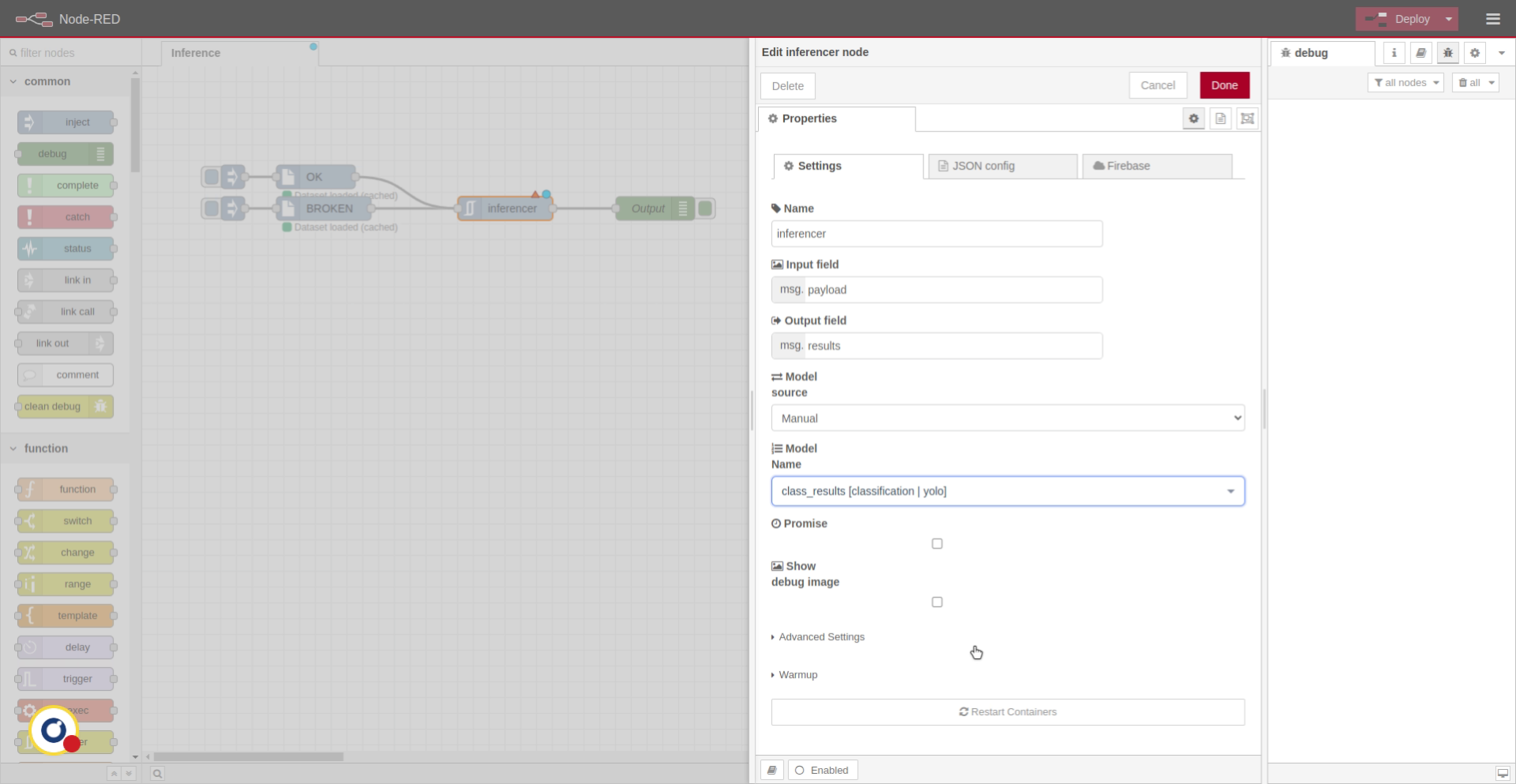The image size is (1516, 784).
Task: Click the Restart Containers button
Action: 1008,712
